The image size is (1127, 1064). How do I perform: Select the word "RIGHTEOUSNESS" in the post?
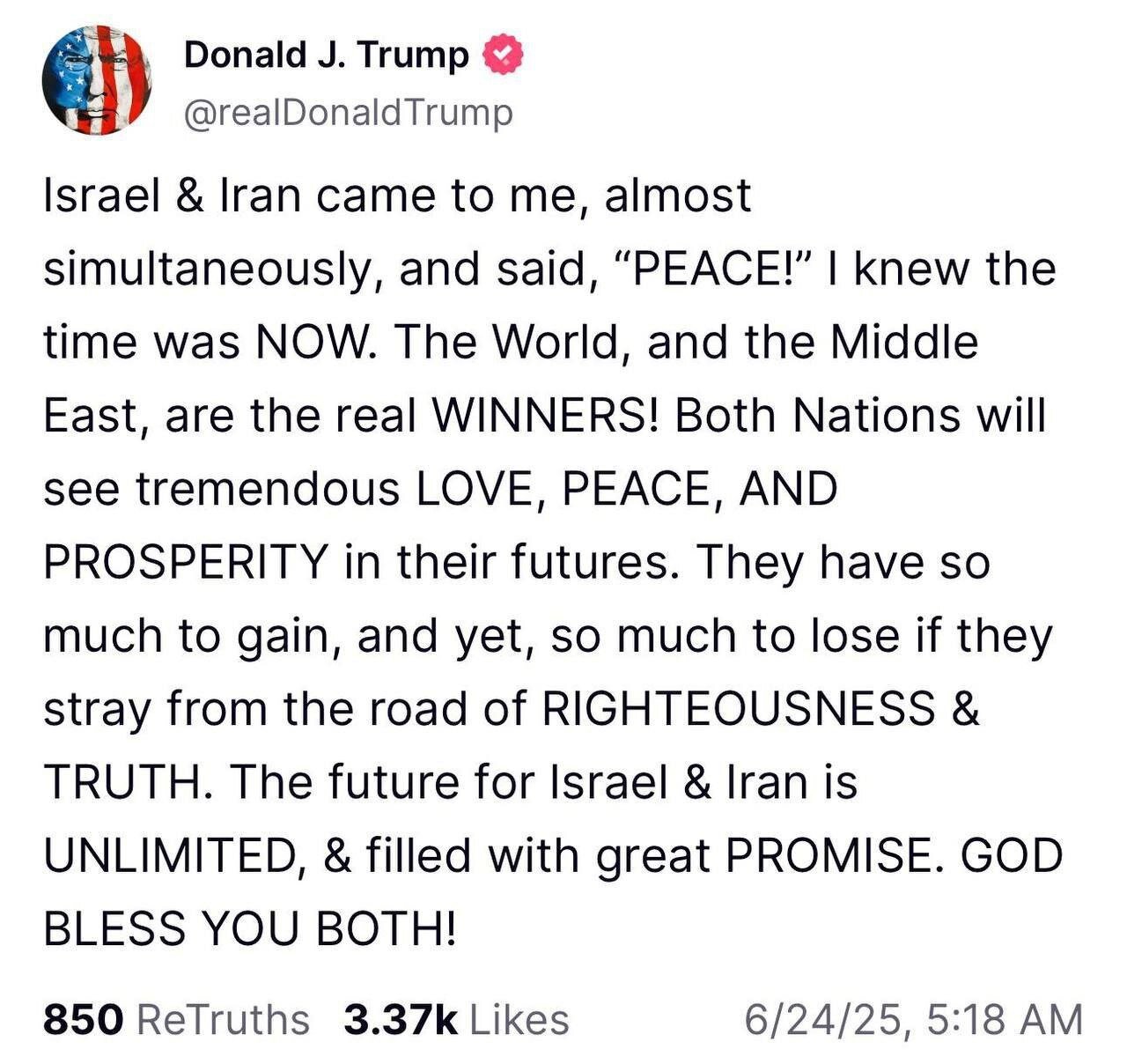tap(739, 708)
